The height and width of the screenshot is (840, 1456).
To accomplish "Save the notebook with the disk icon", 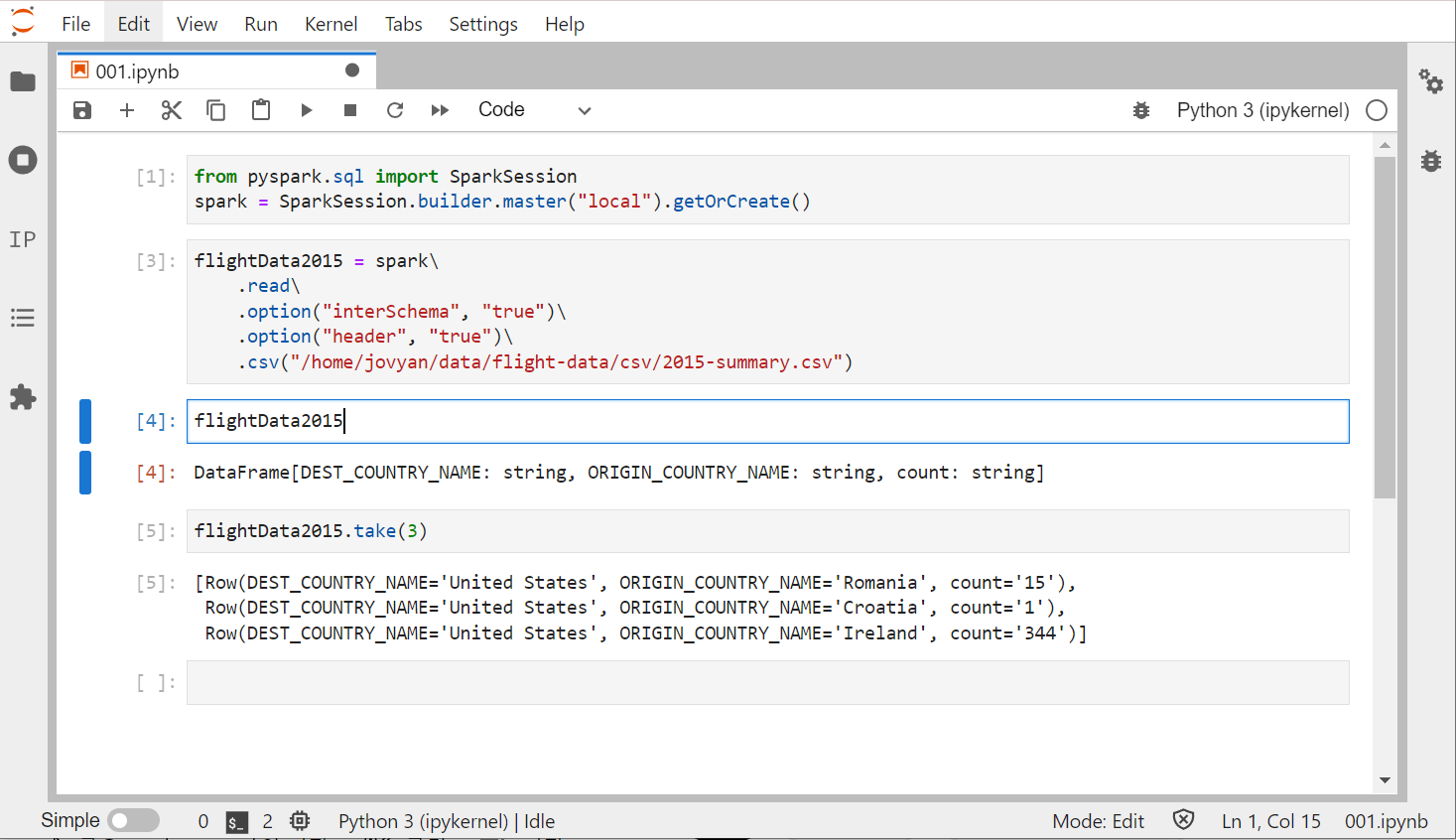I will [x=82, y=110].
